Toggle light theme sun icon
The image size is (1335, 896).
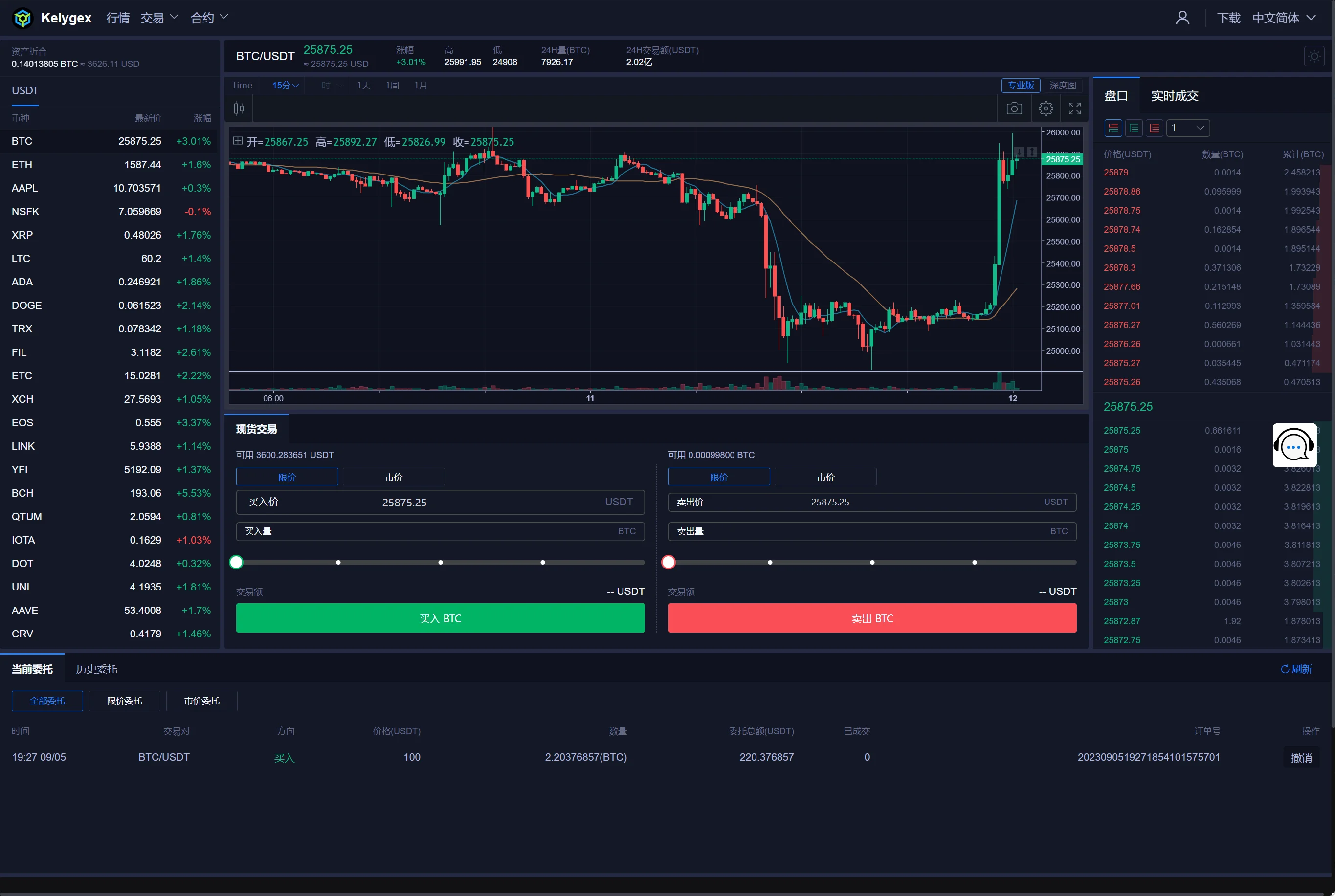tap(1314, 56)
